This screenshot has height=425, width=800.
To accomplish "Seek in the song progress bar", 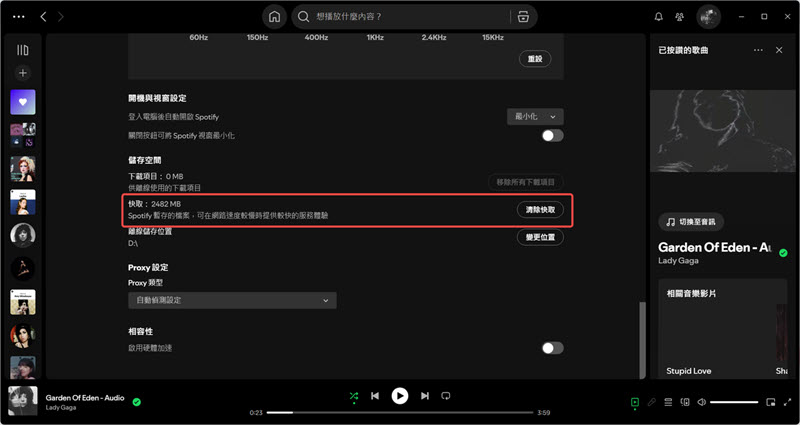I will tap(400, 412).
